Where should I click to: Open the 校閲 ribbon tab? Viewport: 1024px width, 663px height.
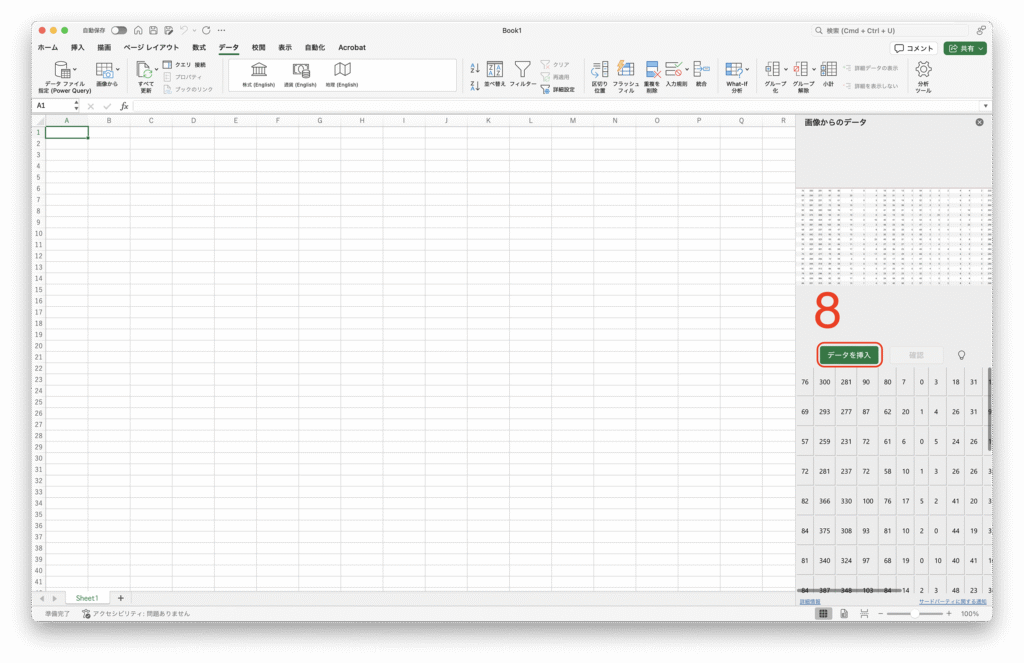(x=259, y=48)
